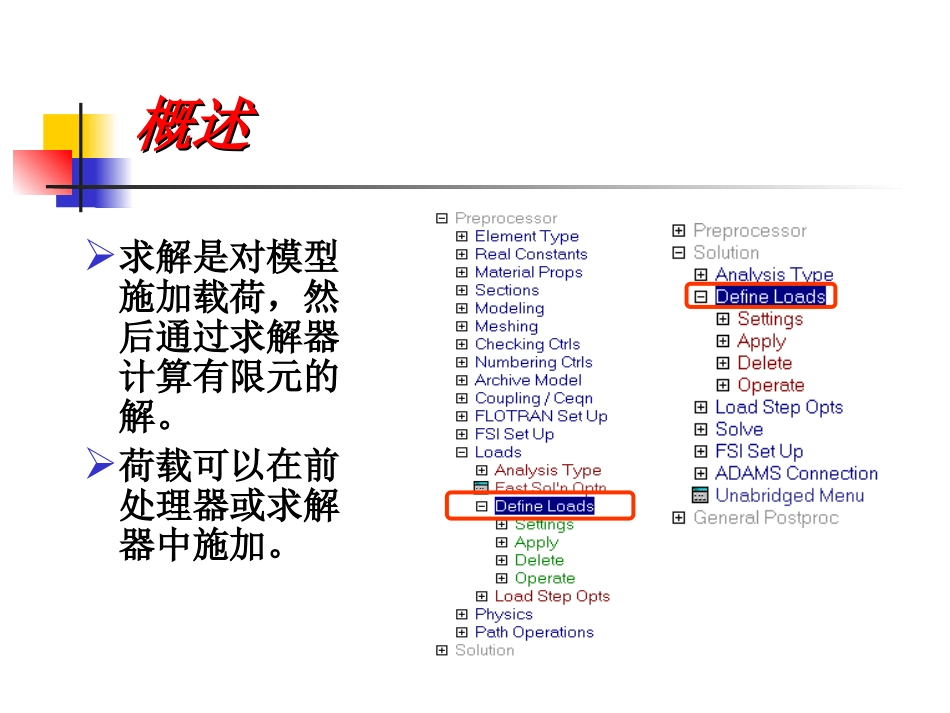This screenshot has width=950, height=713.
Task: Open Load Step Opts under Solution
Action: (x=779, y=407)
